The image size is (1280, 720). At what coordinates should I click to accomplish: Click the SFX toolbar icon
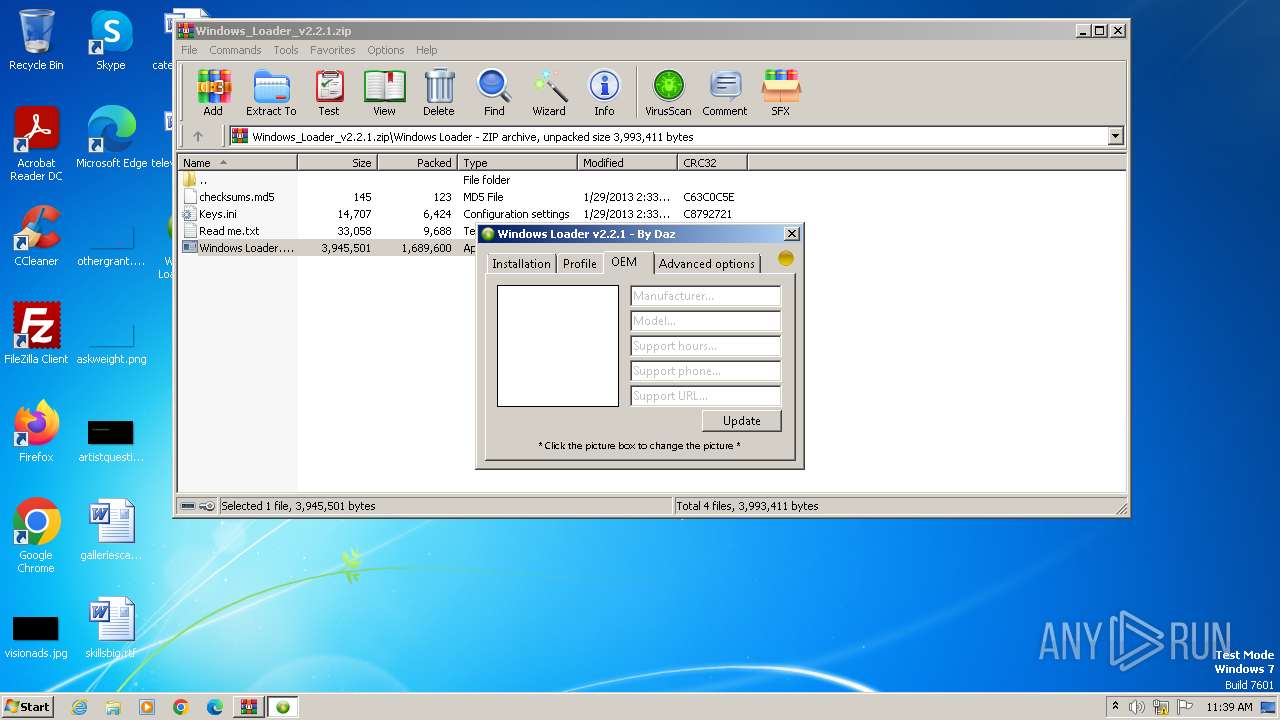coord(781,93)
